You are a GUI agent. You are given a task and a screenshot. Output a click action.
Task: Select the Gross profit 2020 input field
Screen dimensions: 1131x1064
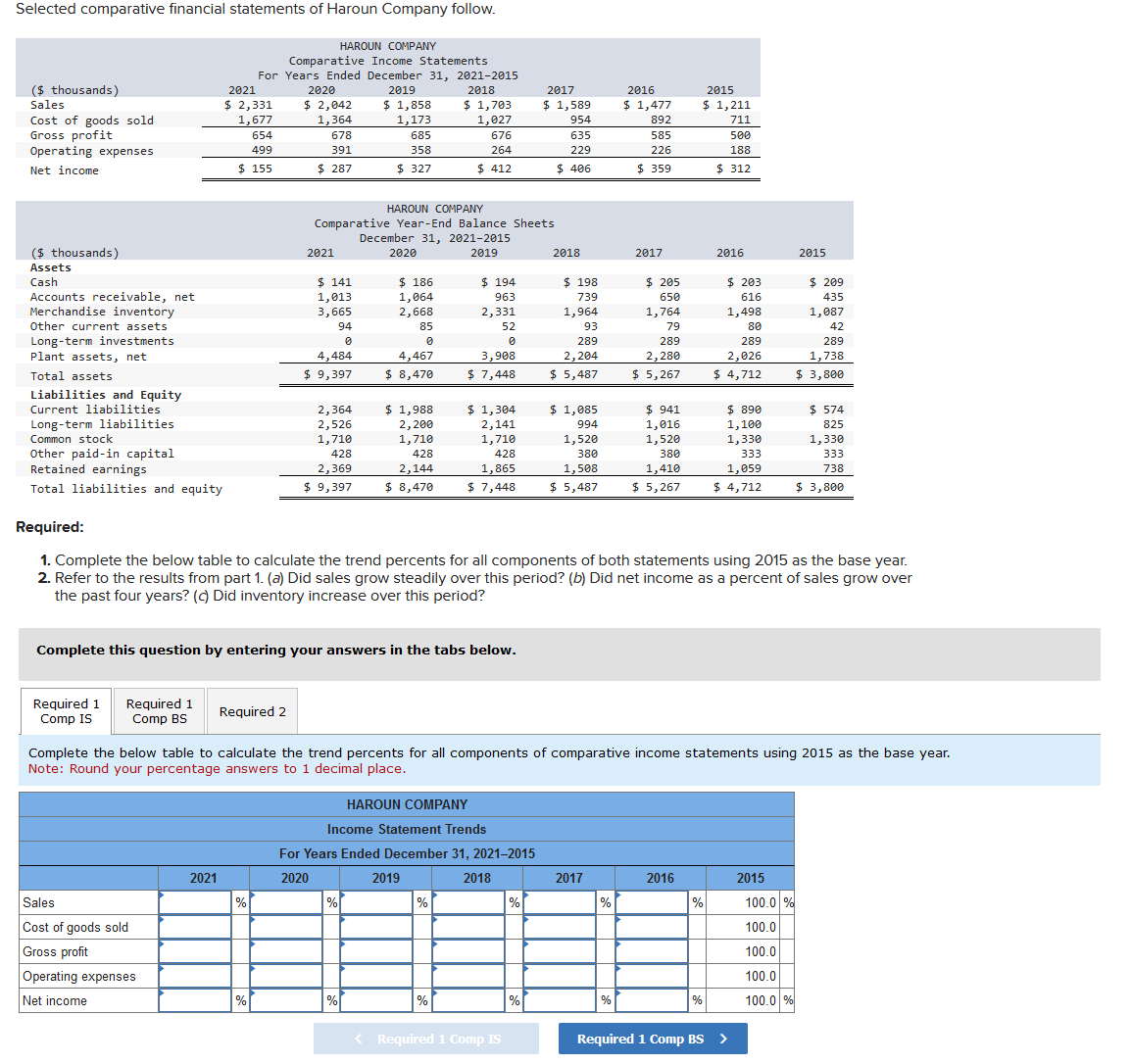(286, 951)
